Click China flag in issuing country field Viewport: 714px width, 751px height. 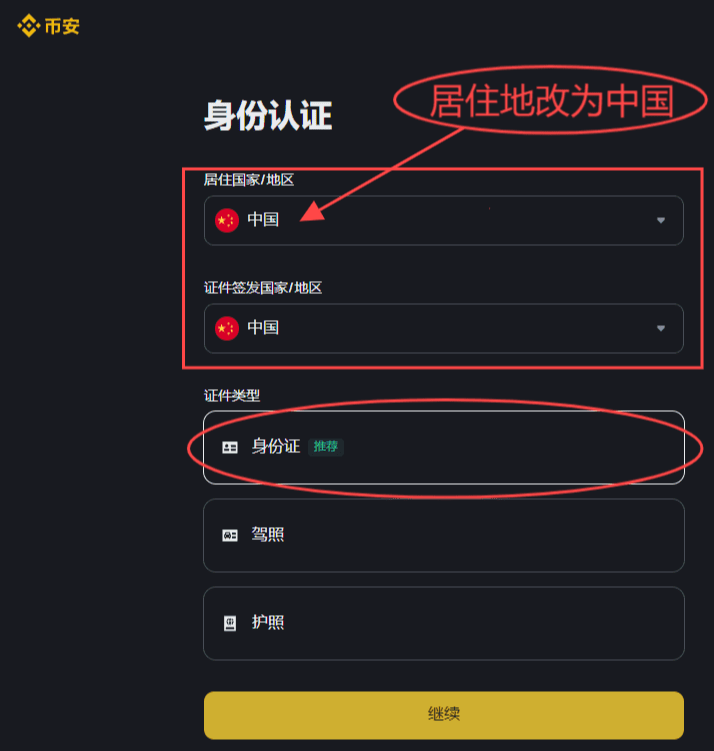click(227, 328)
